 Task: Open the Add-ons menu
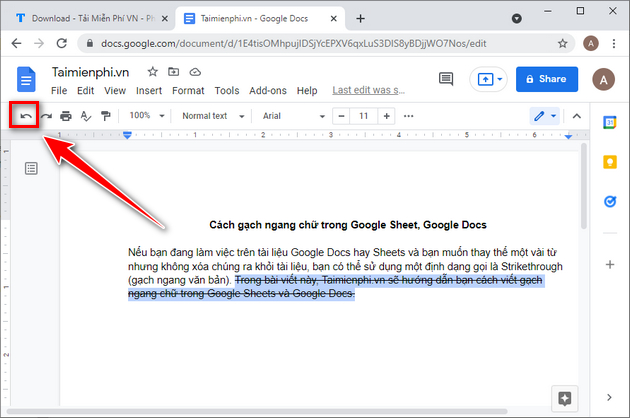(x=268, y=91)
